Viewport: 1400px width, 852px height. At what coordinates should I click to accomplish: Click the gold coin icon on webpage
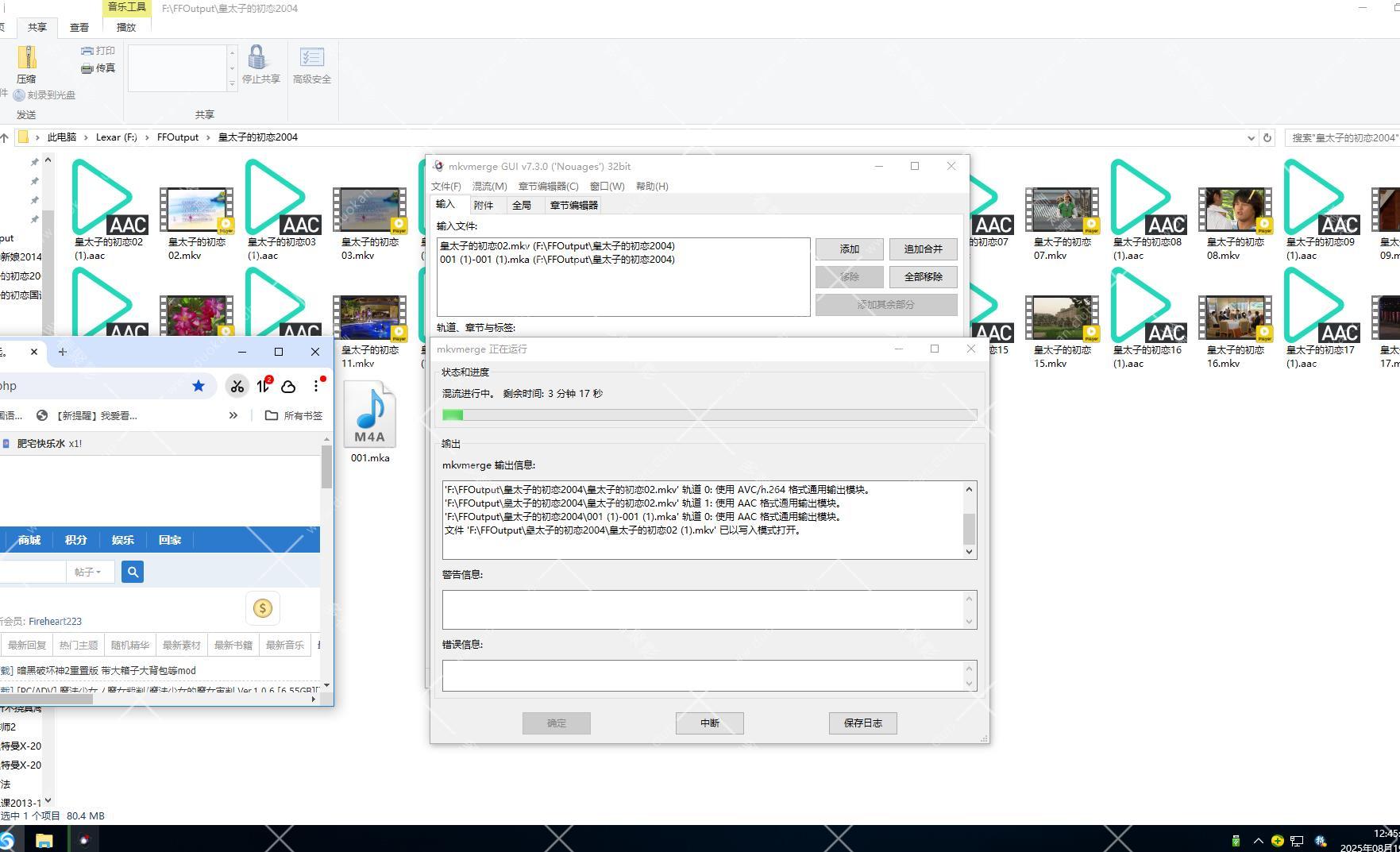pos(263,608)
